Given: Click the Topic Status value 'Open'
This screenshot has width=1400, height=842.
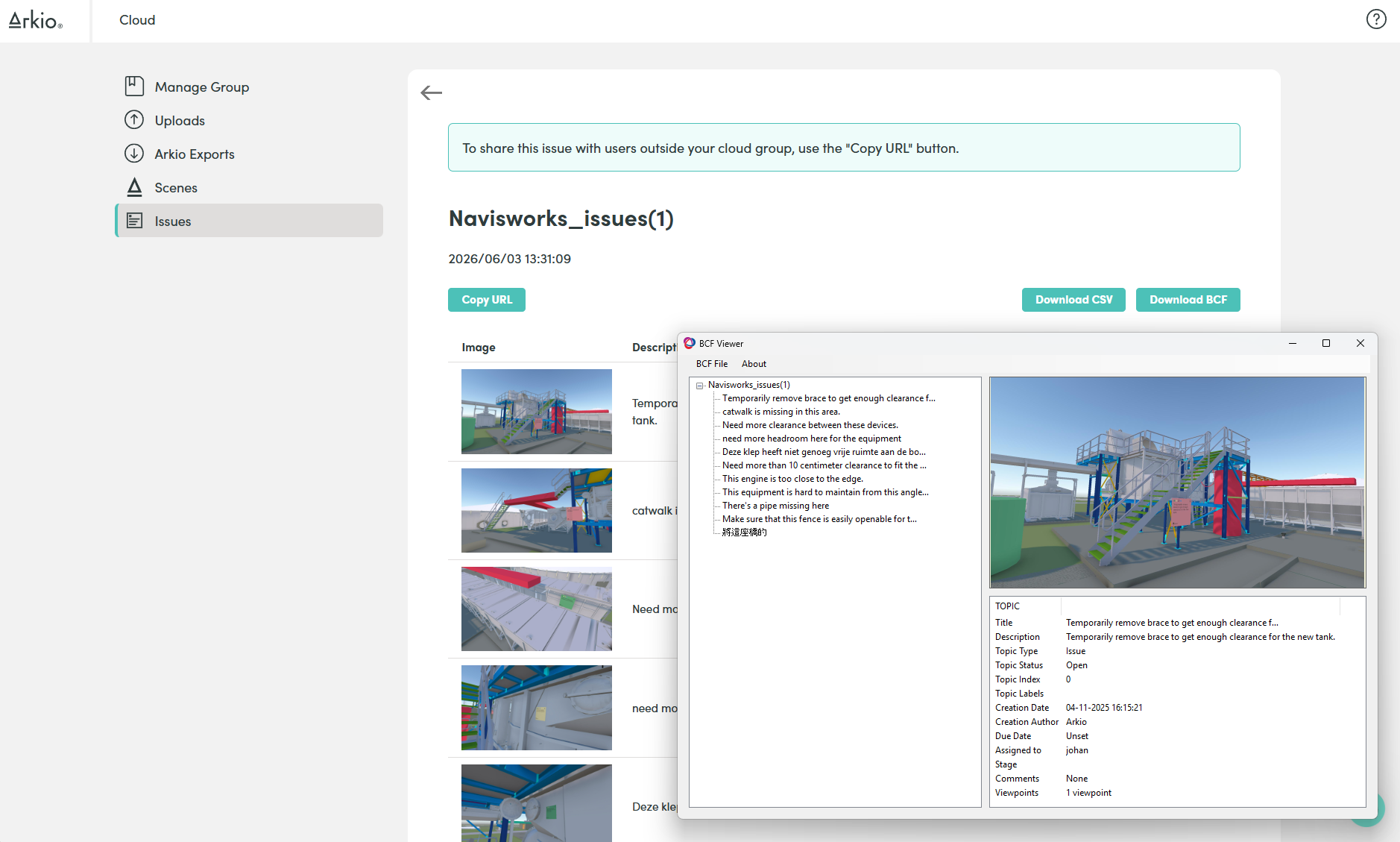Looking at the screenshot, I should click(1076, 665).
